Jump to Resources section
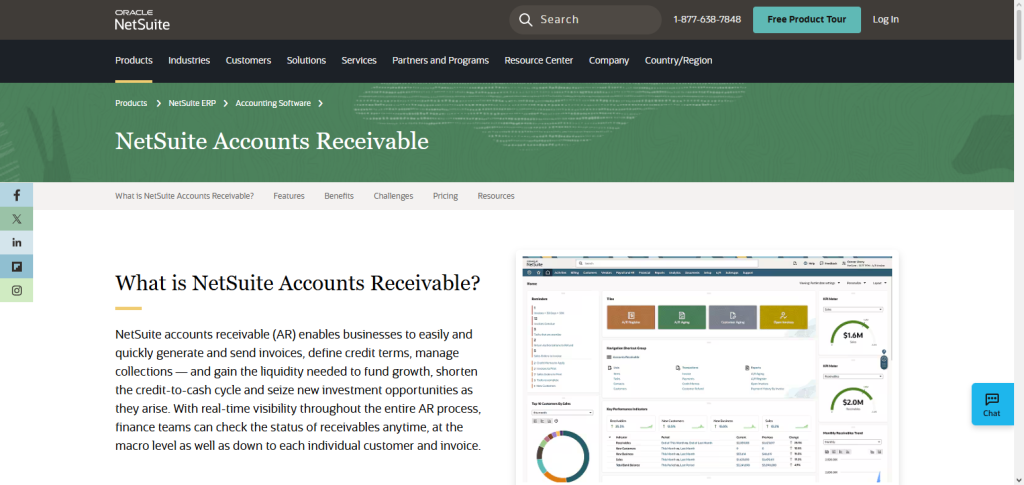Image resolution: width=1024 pixels, height=485 pixels. [496, 196]
